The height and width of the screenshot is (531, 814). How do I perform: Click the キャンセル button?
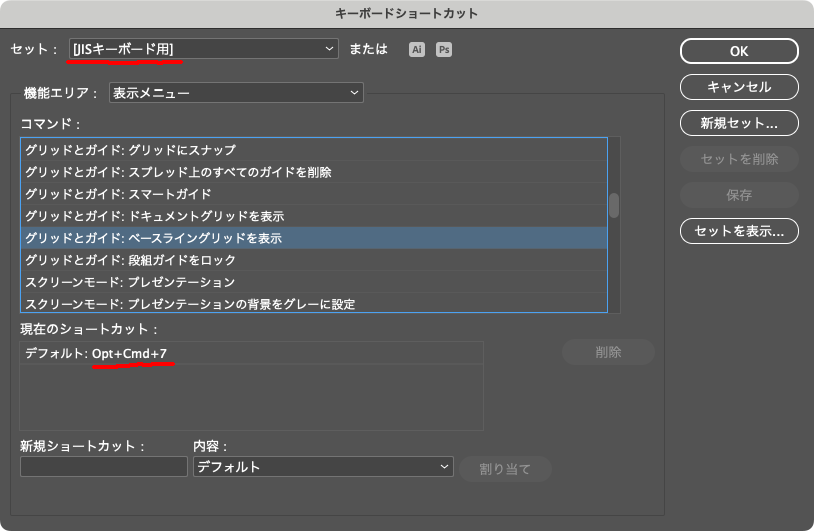pos(739,87)
